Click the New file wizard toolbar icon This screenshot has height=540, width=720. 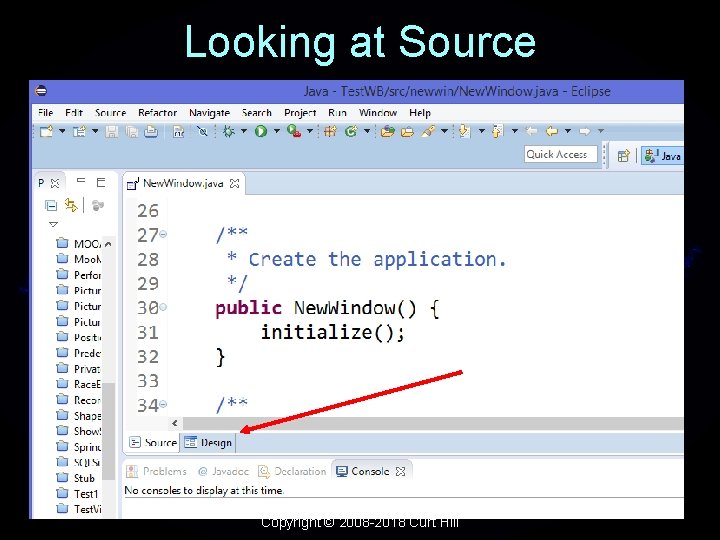(46, 132)
